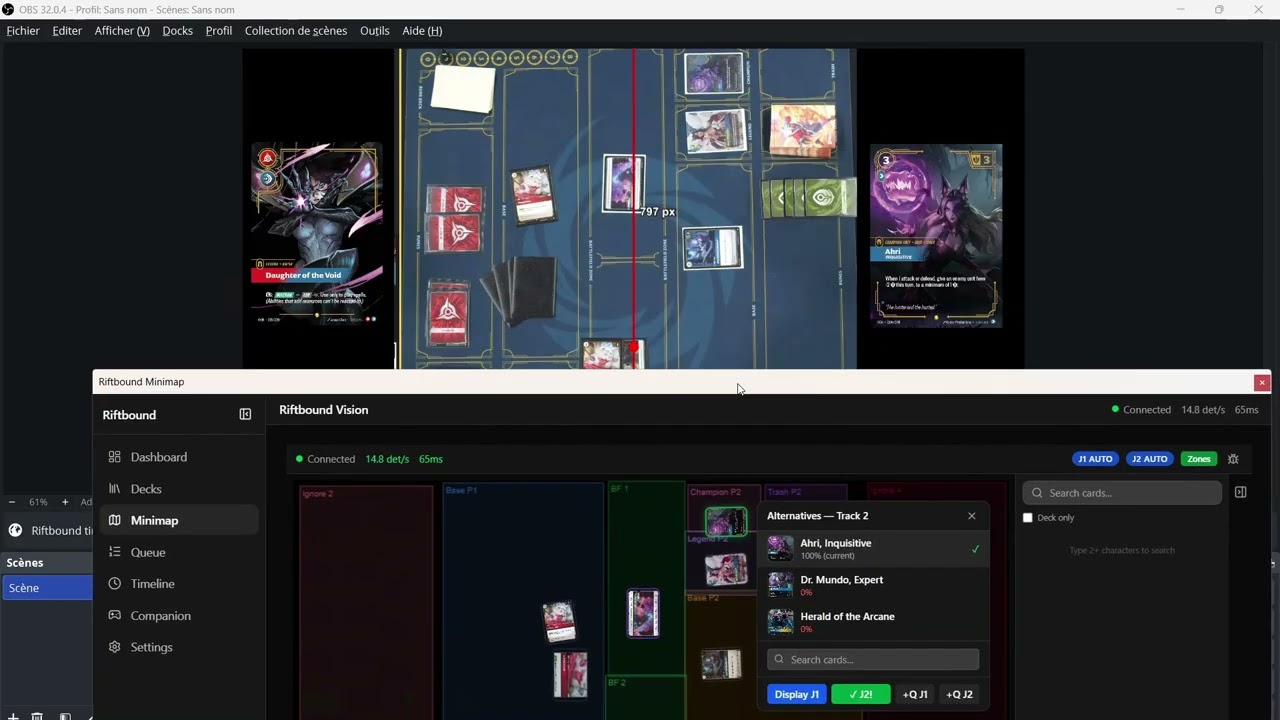Toggle the Zones overlay
This screenshot has width=1280, height=720.
click(1198, 459)
